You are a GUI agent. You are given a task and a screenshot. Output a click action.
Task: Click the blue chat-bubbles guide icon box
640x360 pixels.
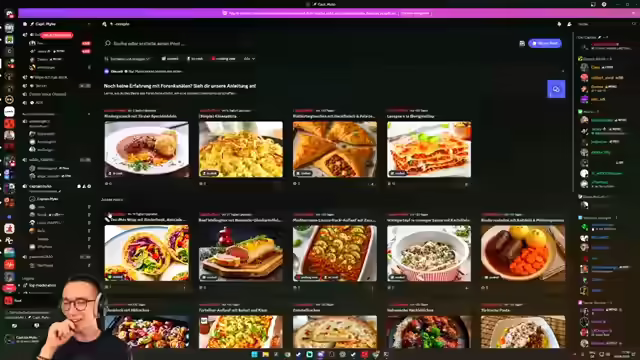coord(556,89)
